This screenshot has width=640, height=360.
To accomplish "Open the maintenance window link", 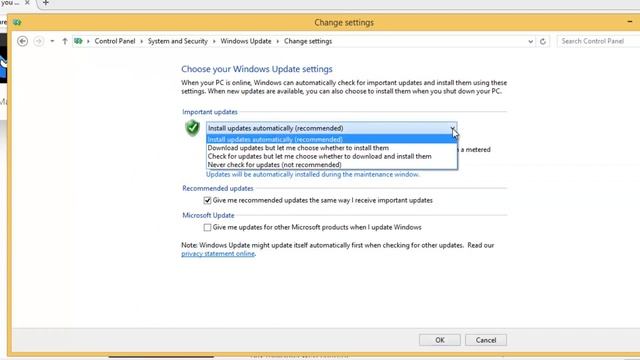I will point(312,174).
